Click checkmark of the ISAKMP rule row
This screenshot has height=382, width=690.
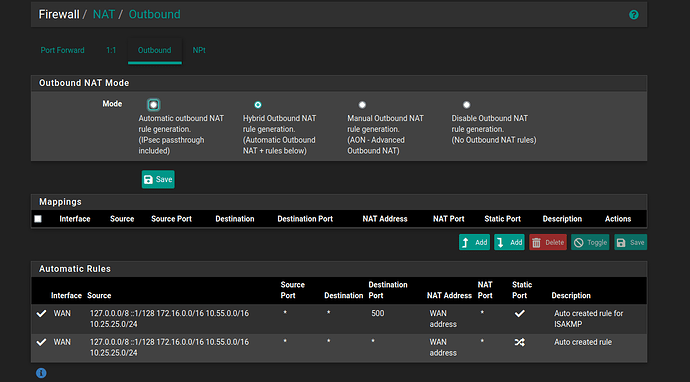click(x=41, y=314)
